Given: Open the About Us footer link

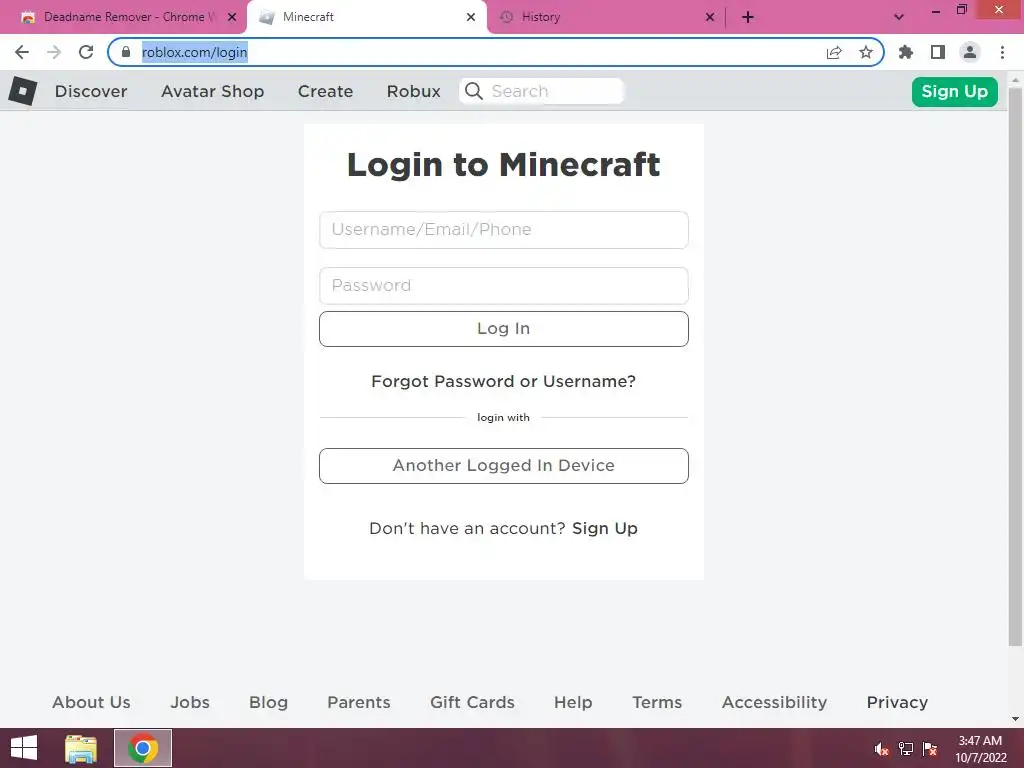Looking at the screenshot, I should point(91,702).
